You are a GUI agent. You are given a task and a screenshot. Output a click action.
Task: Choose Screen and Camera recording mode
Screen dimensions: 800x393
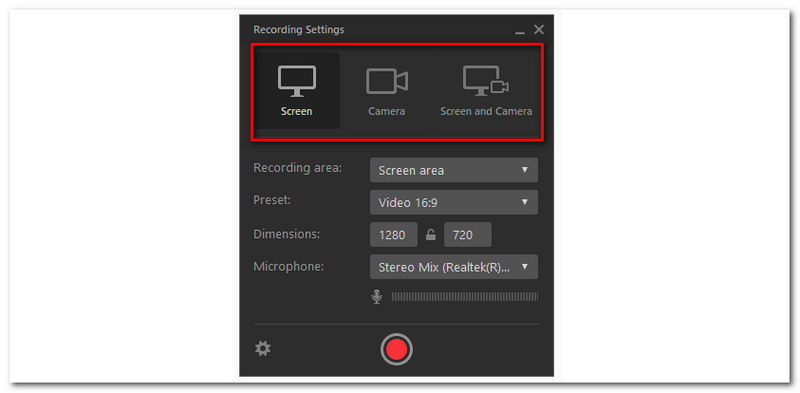(x=486, y=91)
